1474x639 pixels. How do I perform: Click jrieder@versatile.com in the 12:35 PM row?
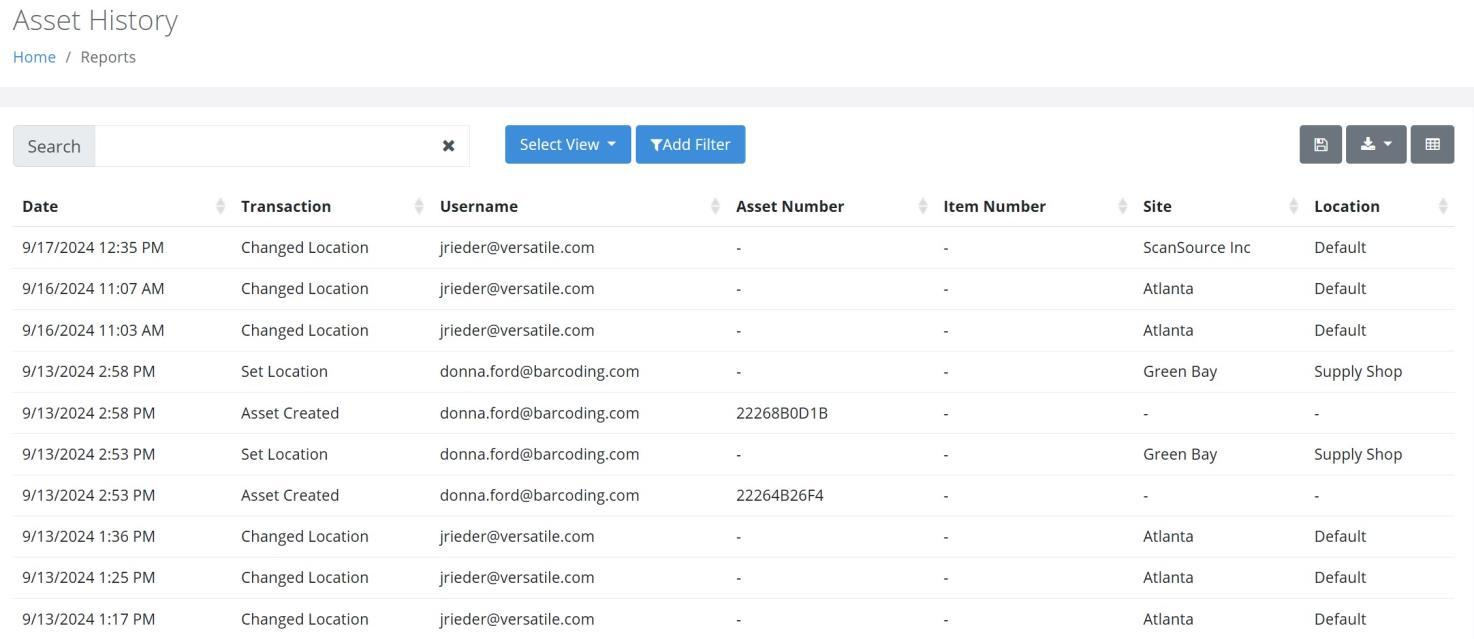[517, 247]
